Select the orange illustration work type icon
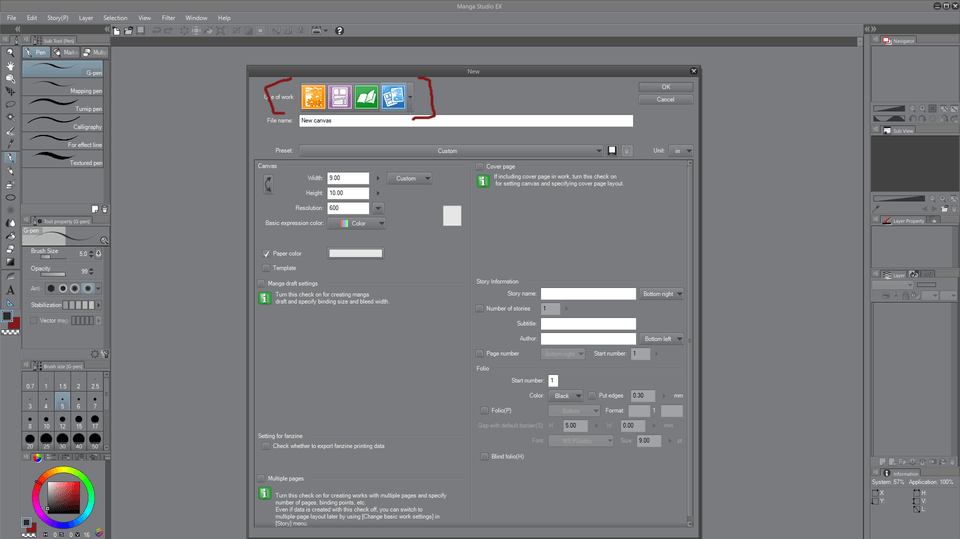The width and height of the screenshot is (960, 539). [313, 97]
